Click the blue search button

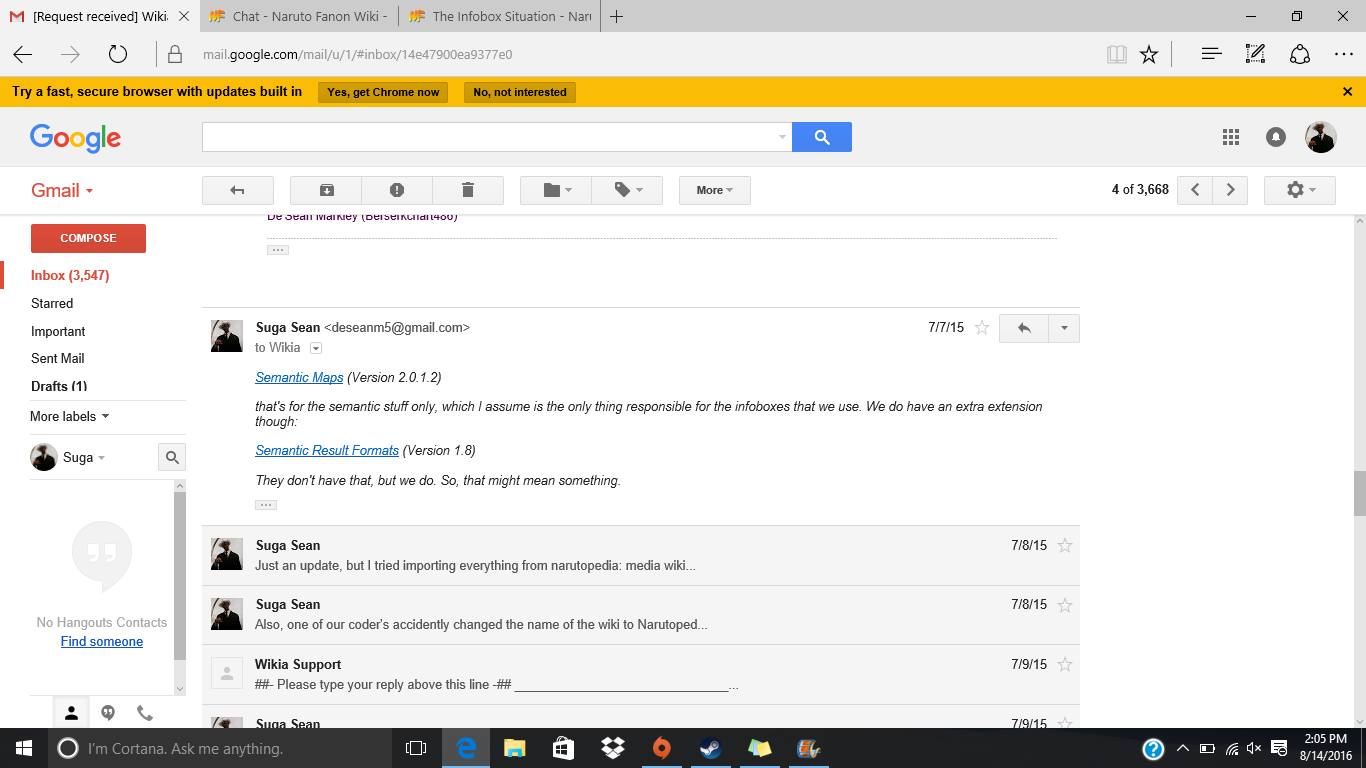coord(822,137)
